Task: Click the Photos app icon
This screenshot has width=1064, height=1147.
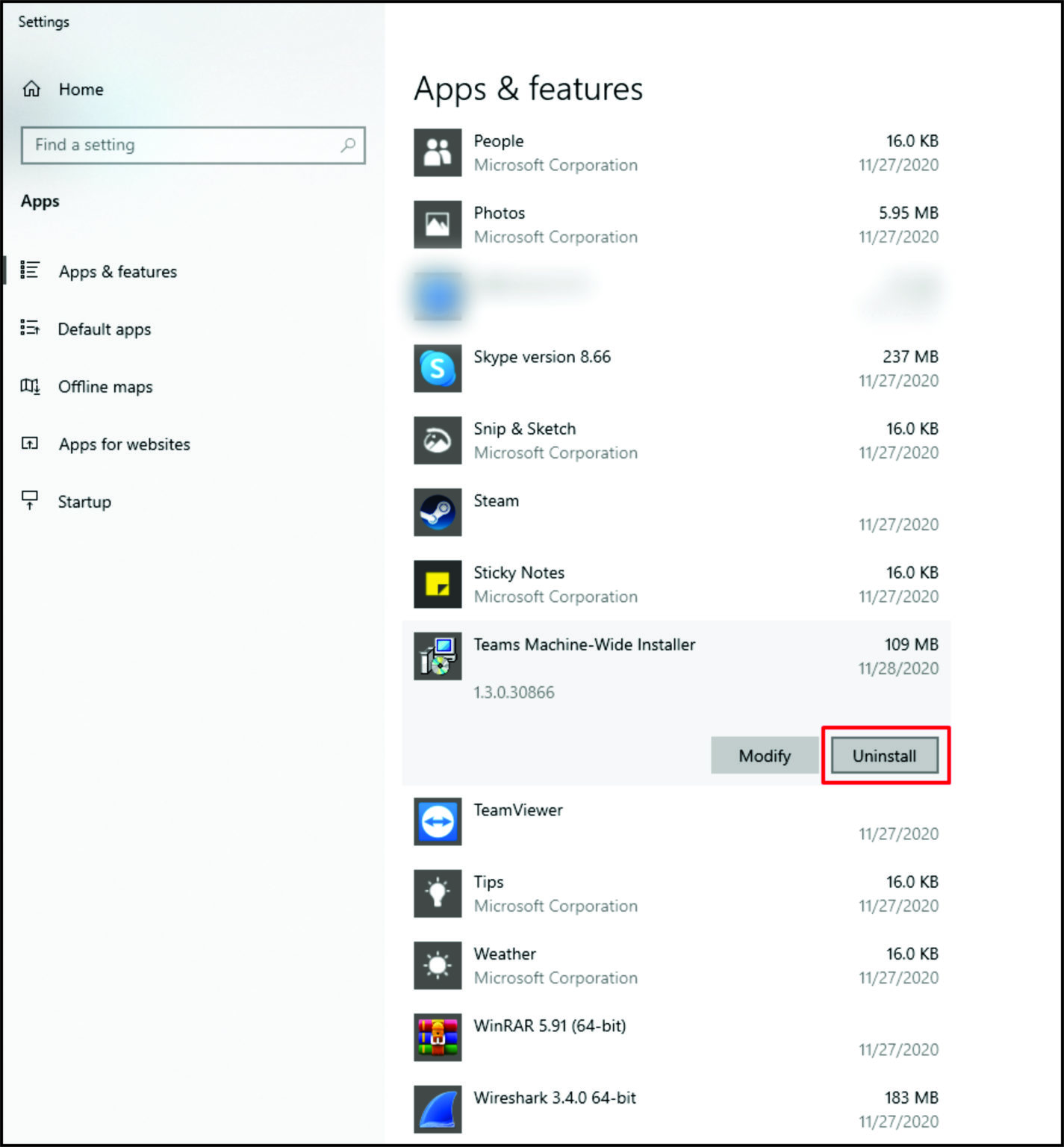Action: (437, 224)
